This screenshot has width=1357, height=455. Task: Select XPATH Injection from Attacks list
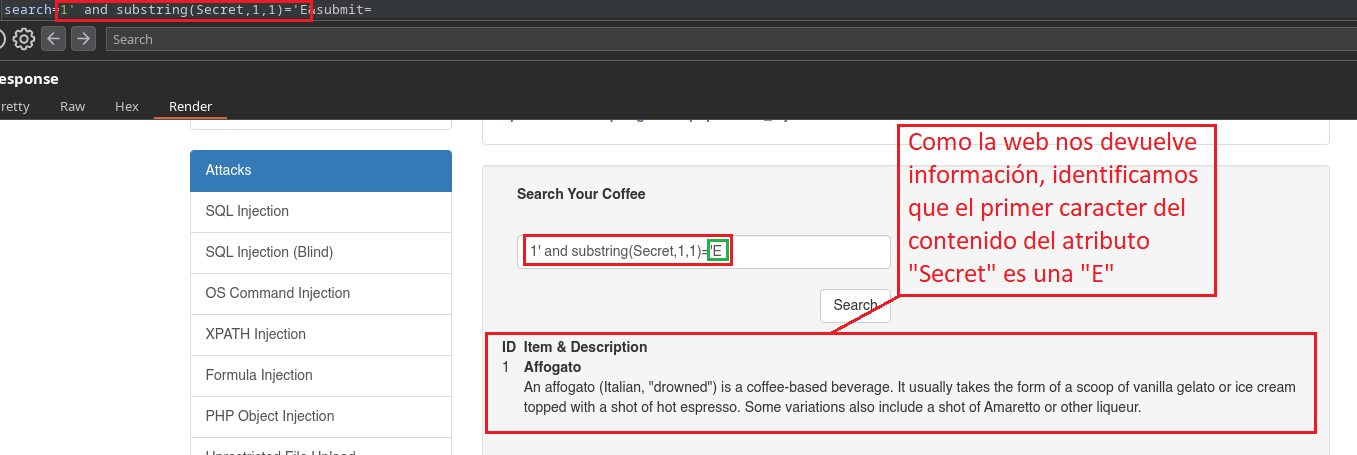[255, 334]
